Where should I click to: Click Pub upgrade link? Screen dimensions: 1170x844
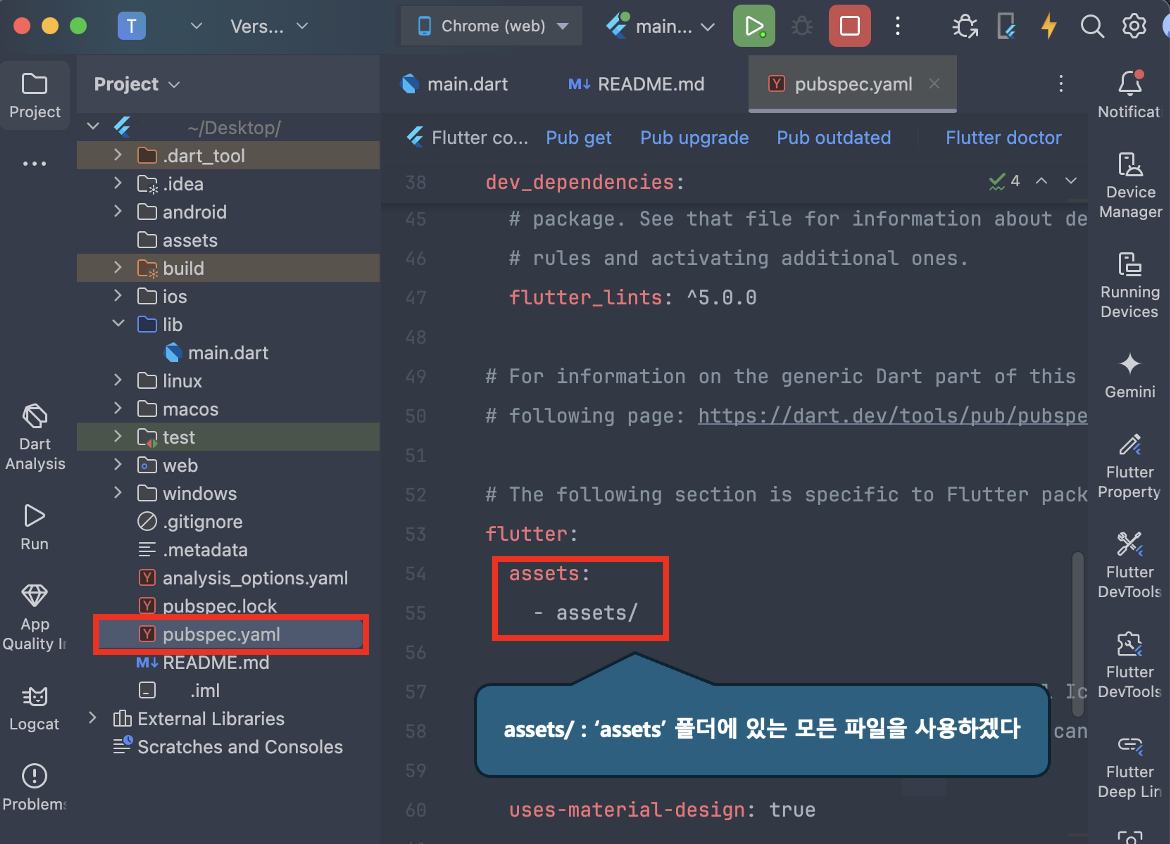tap(694, 138)
